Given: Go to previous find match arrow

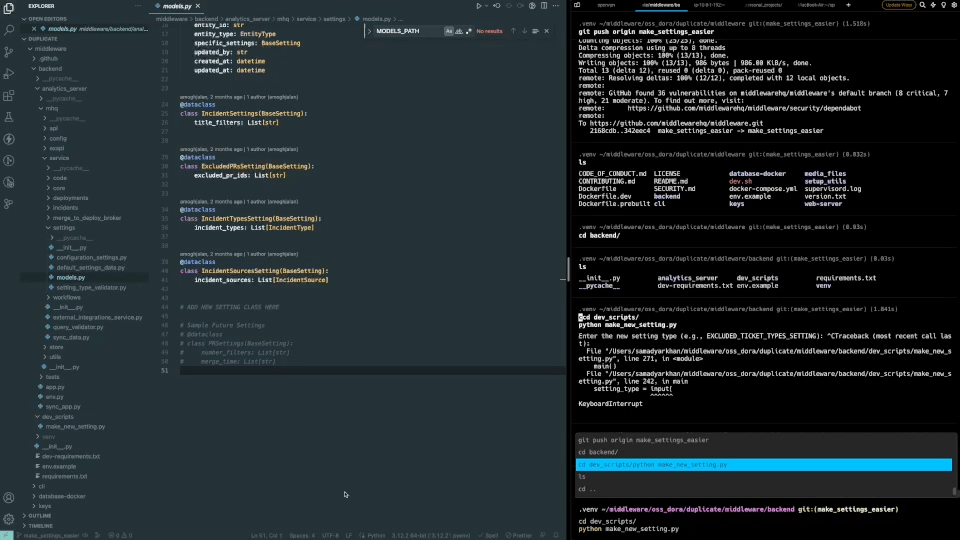Looking at the screenshot, I should [513, 31].
